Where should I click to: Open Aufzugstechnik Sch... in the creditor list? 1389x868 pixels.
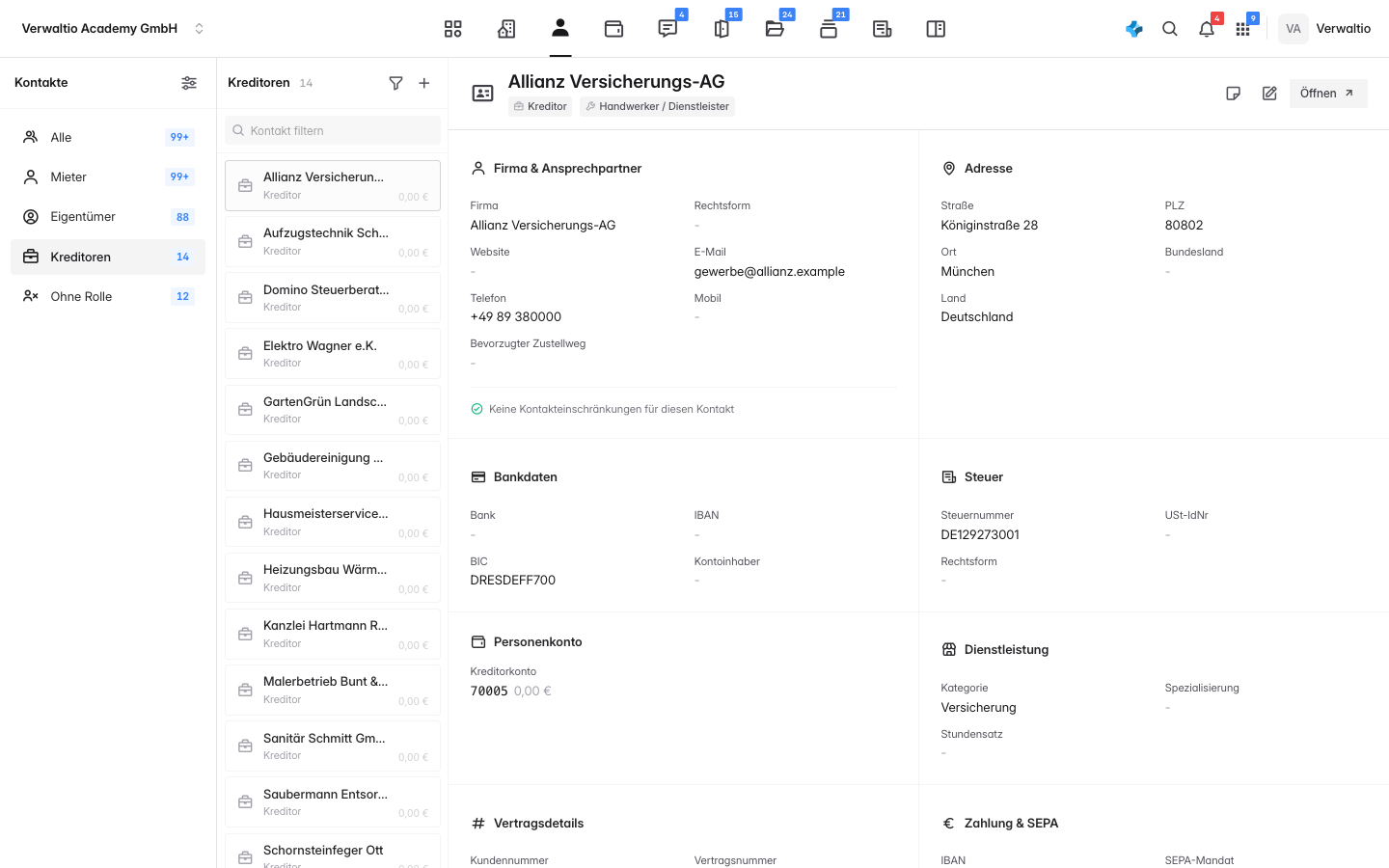coord(333,241)
